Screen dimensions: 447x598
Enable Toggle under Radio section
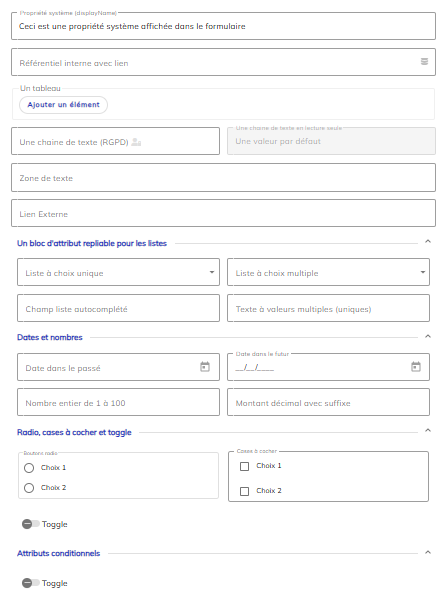tap(31, 524)
